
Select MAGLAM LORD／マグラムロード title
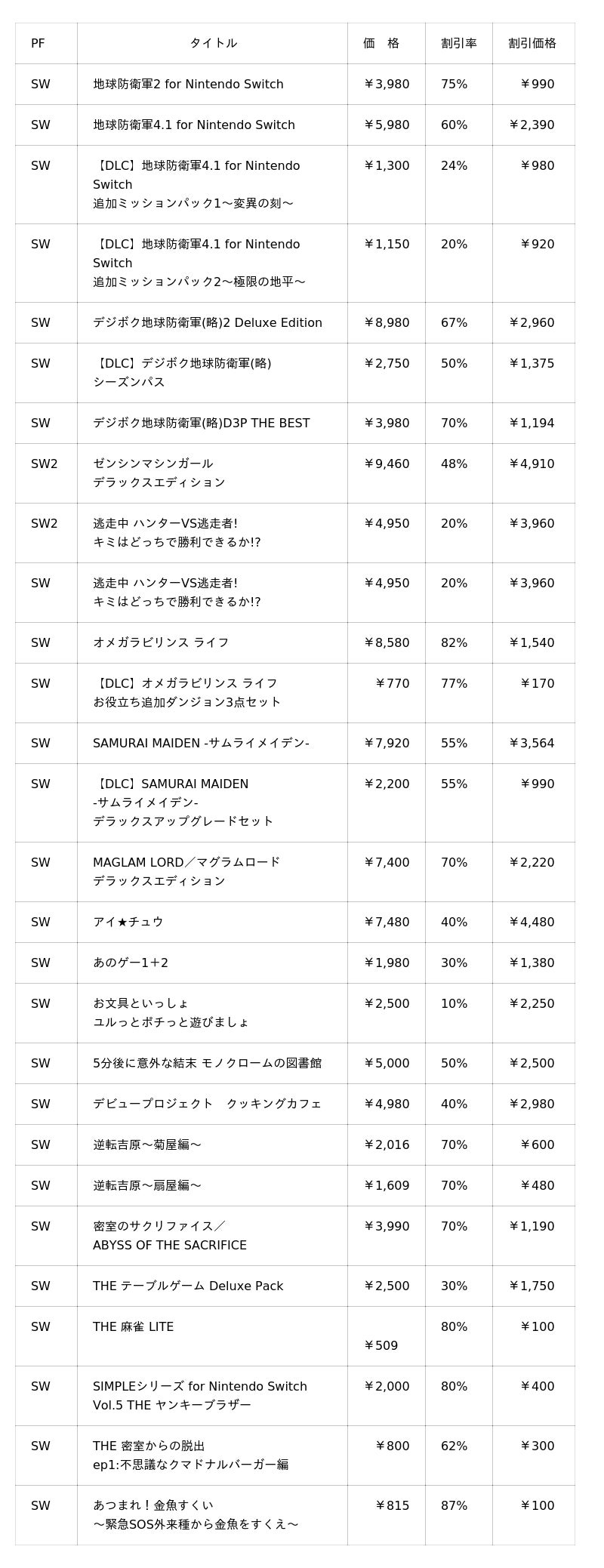point(186,862)
